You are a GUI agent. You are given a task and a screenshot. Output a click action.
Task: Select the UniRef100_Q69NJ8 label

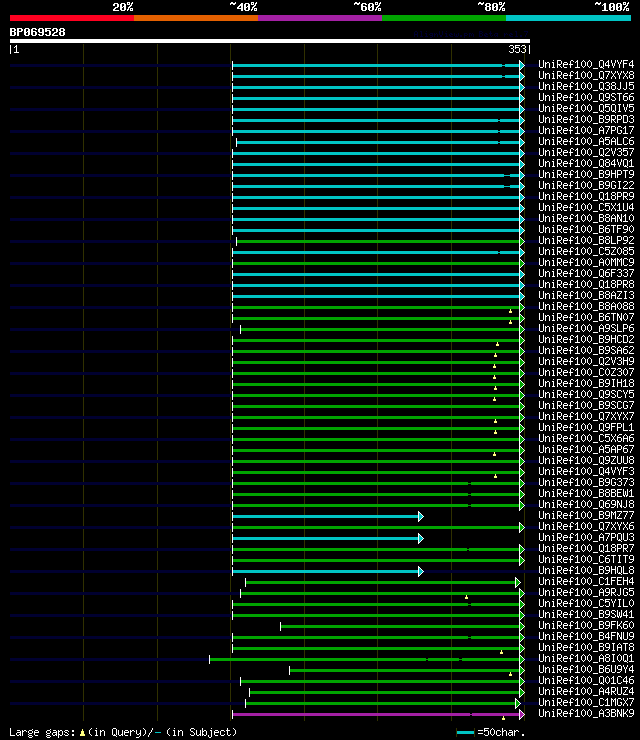(586, 504)
